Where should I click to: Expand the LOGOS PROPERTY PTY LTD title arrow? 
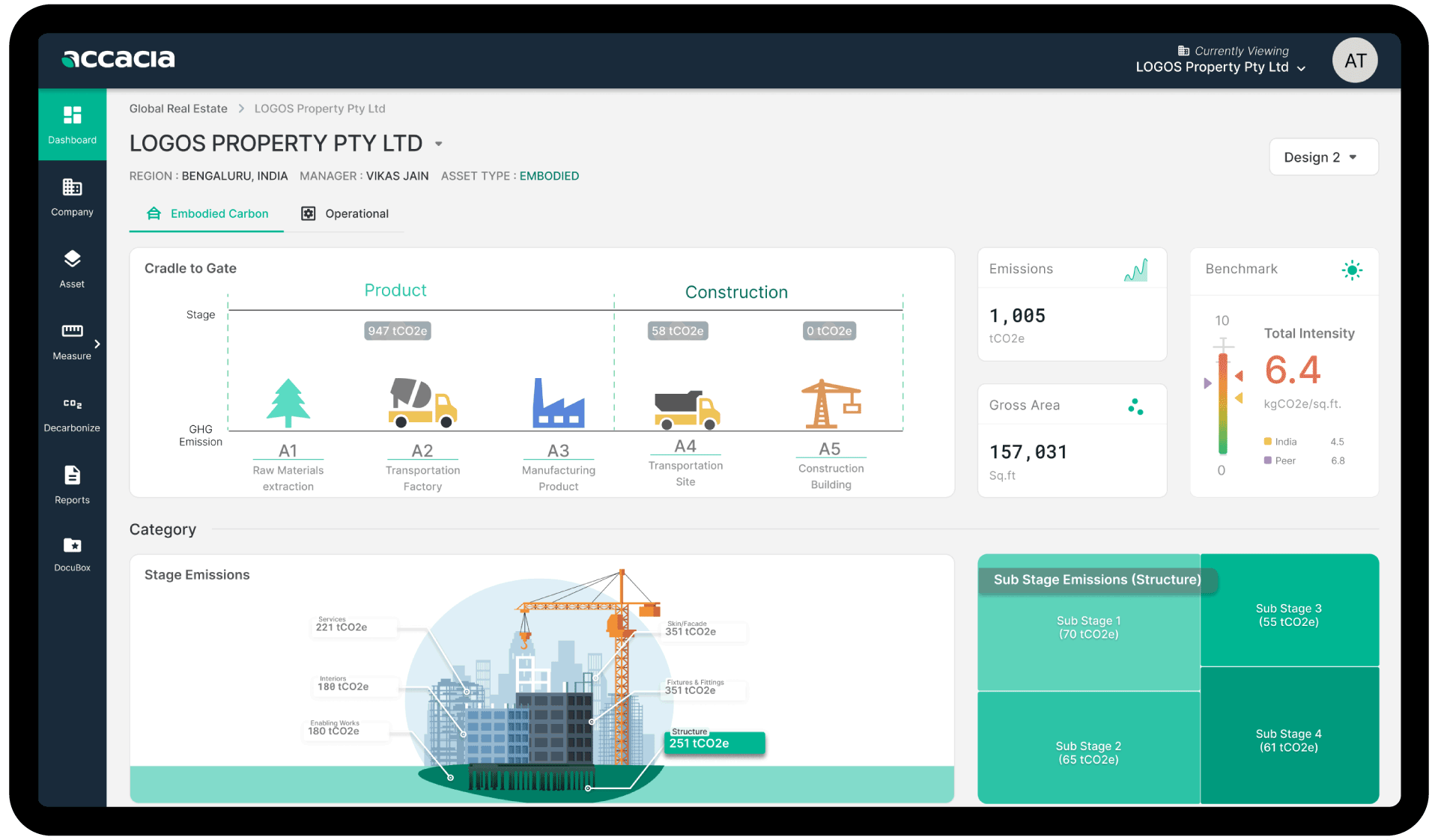pos(439,144)
